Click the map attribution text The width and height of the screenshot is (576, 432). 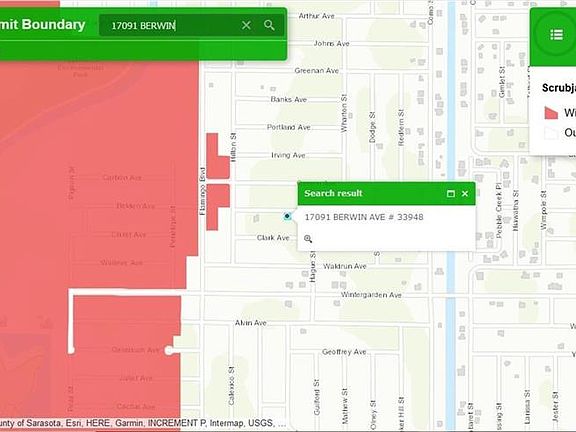coord(143,423)
